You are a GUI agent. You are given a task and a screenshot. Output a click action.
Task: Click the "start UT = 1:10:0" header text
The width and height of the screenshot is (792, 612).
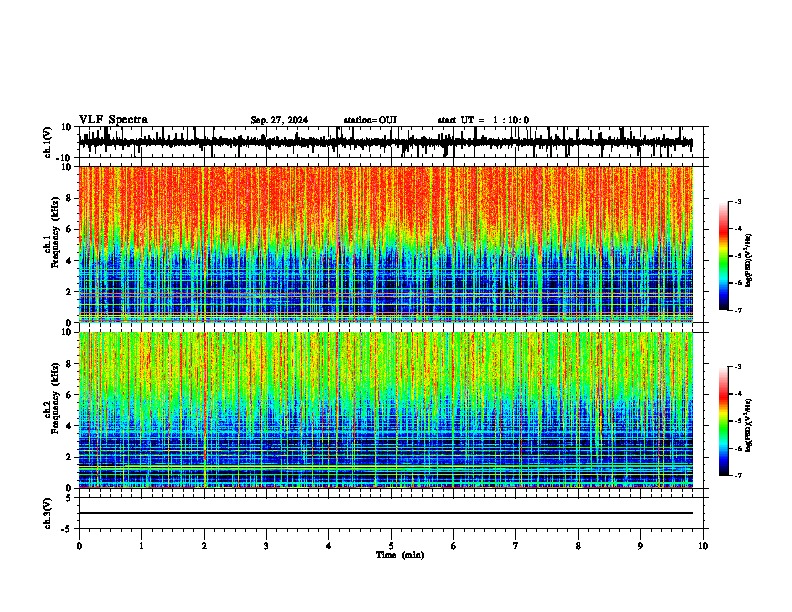coord(483,120)
